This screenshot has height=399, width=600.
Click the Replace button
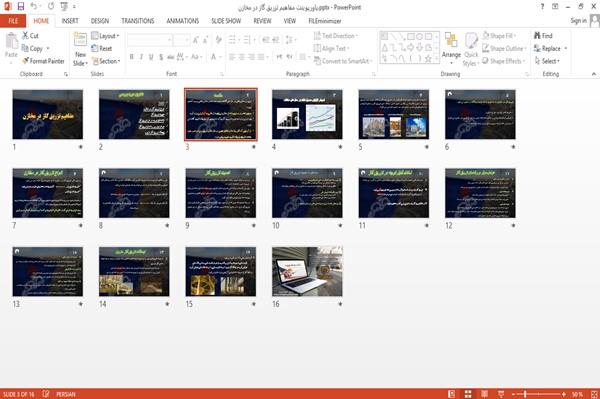point(548,48)
